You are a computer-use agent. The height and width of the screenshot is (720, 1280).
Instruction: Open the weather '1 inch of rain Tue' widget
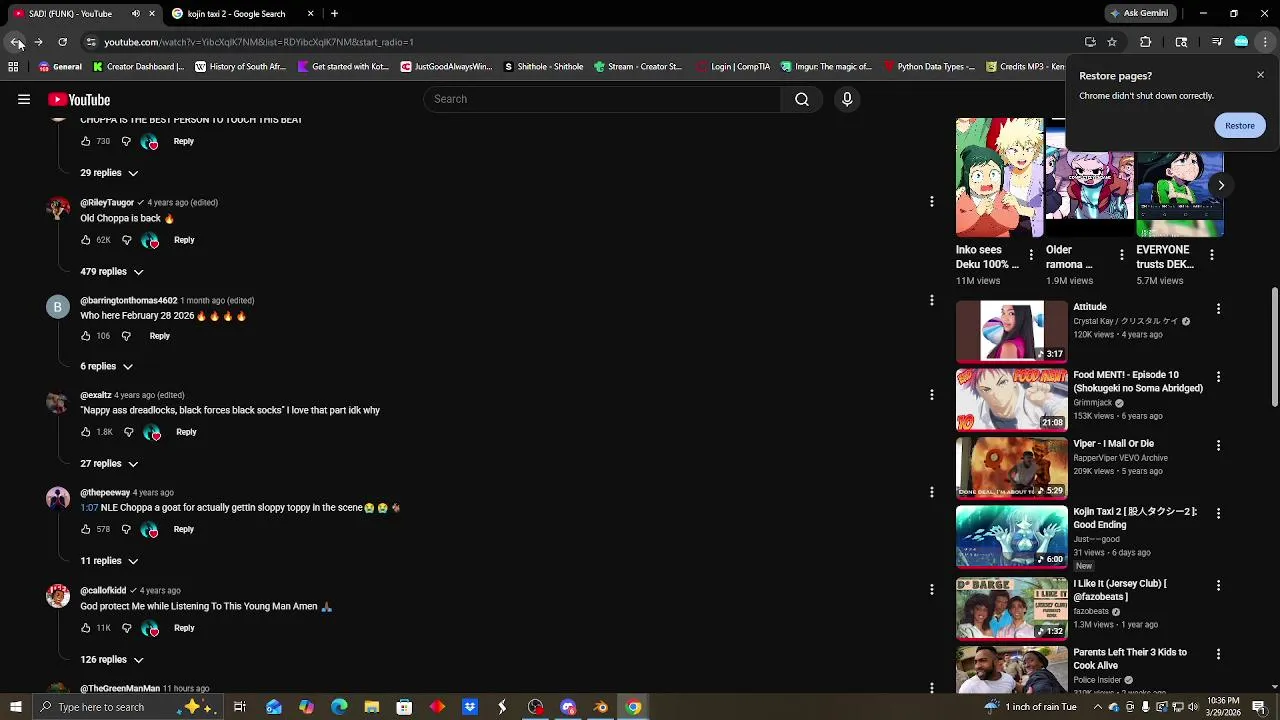(1030, 707)
